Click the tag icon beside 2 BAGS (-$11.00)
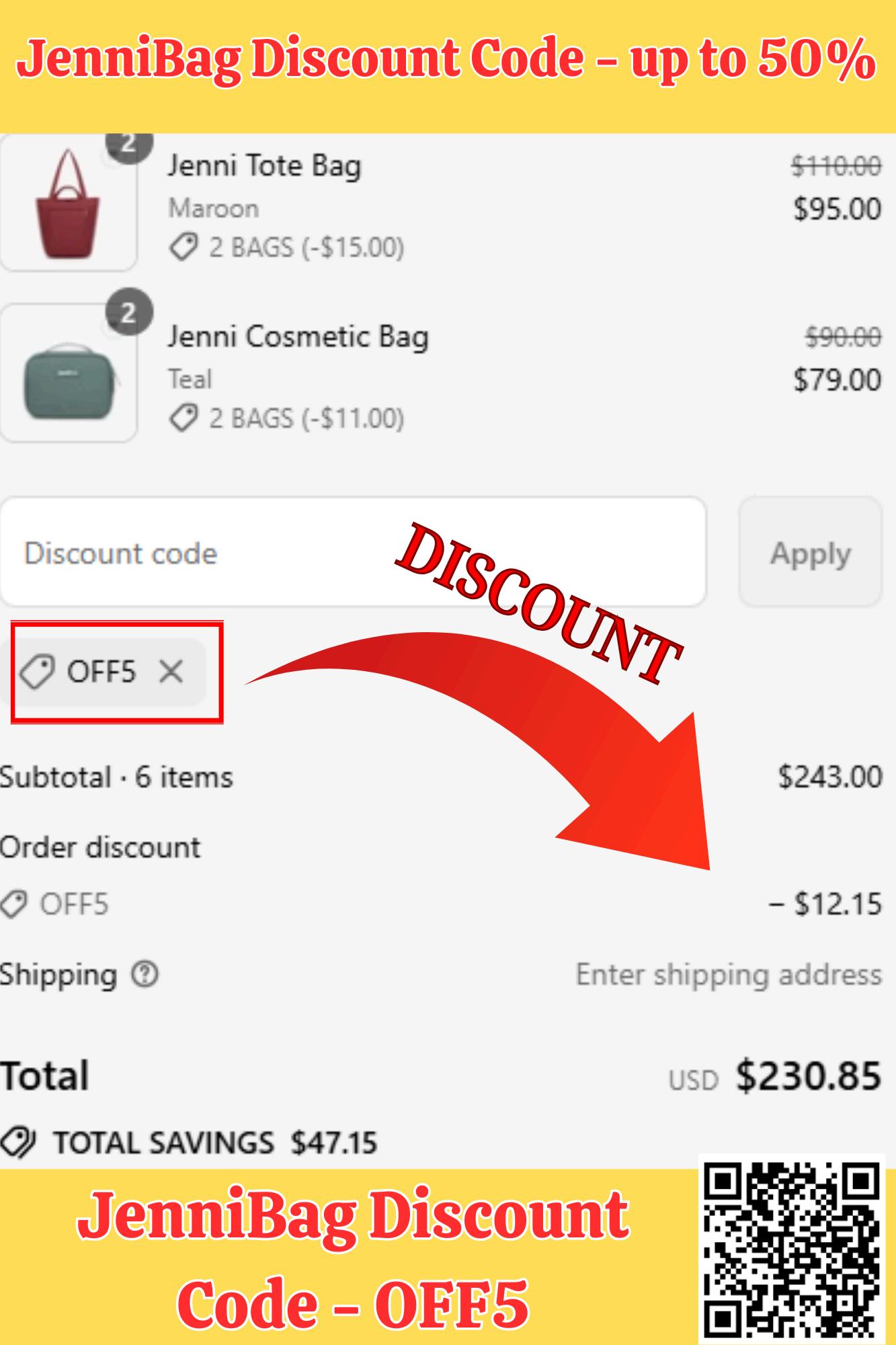Viewport: 896px width, 1345px height. point(183,418)
